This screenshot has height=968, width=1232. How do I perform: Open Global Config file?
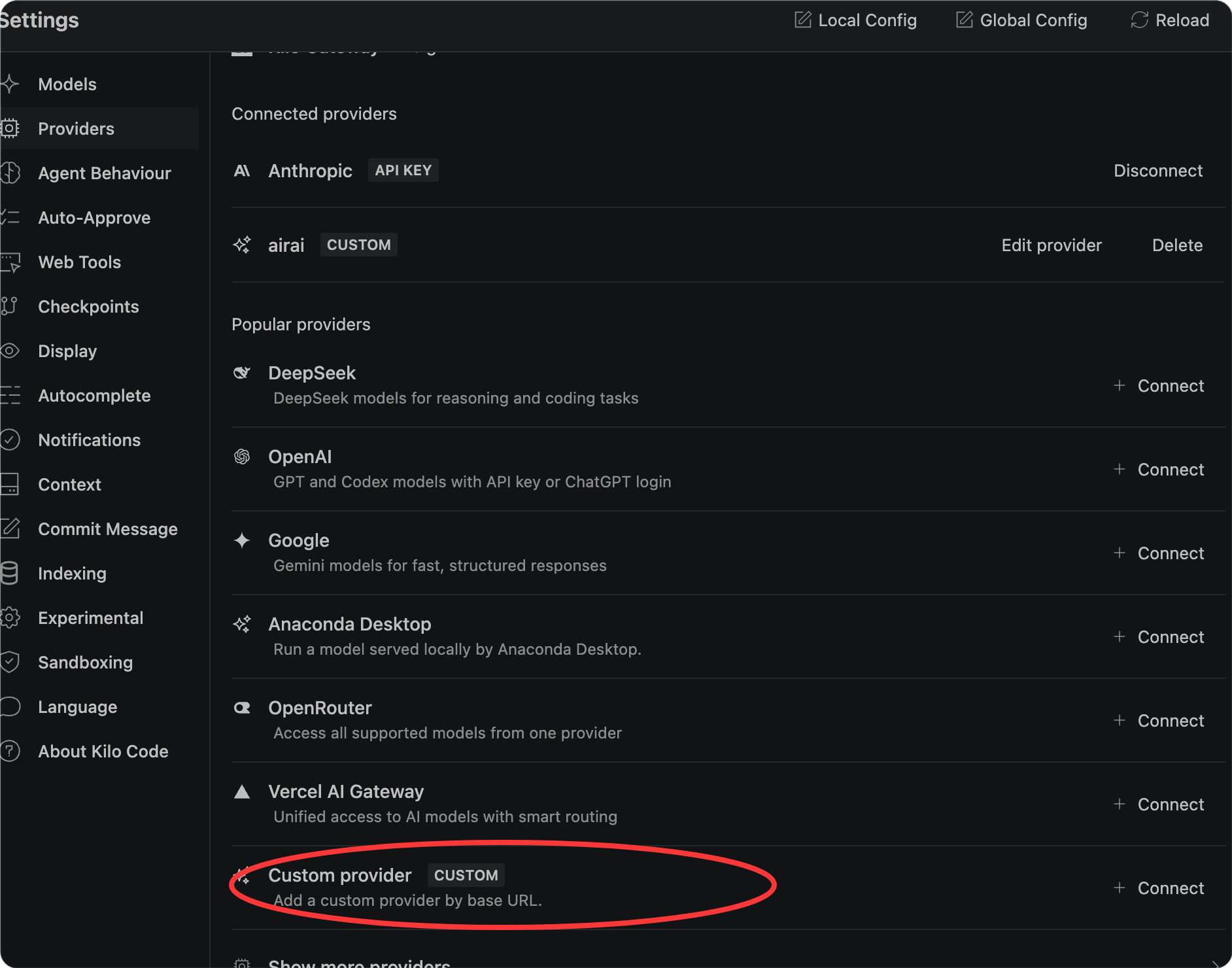coord(1021,20)
